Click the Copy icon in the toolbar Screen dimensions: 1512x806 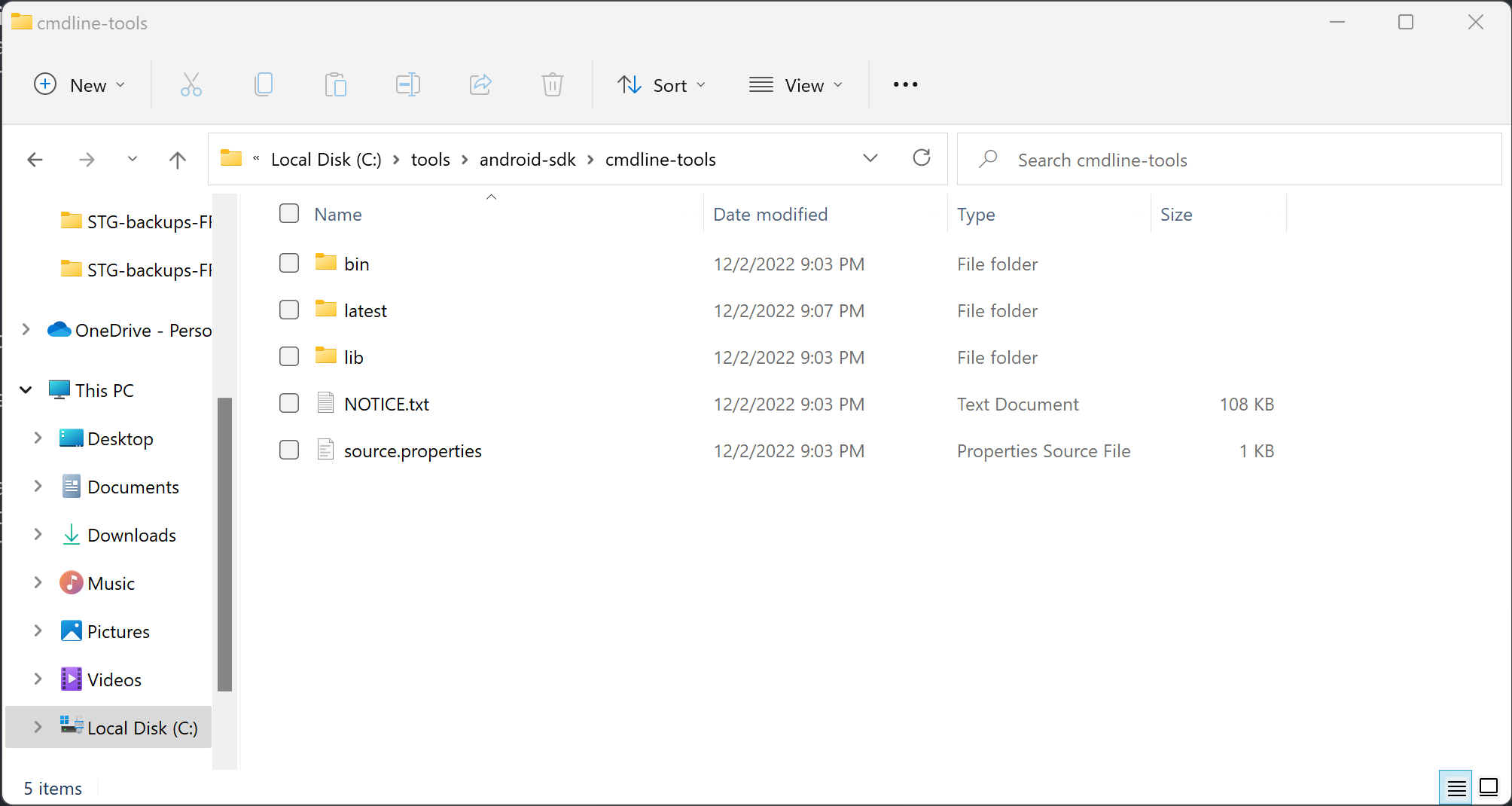pos(263,84)
